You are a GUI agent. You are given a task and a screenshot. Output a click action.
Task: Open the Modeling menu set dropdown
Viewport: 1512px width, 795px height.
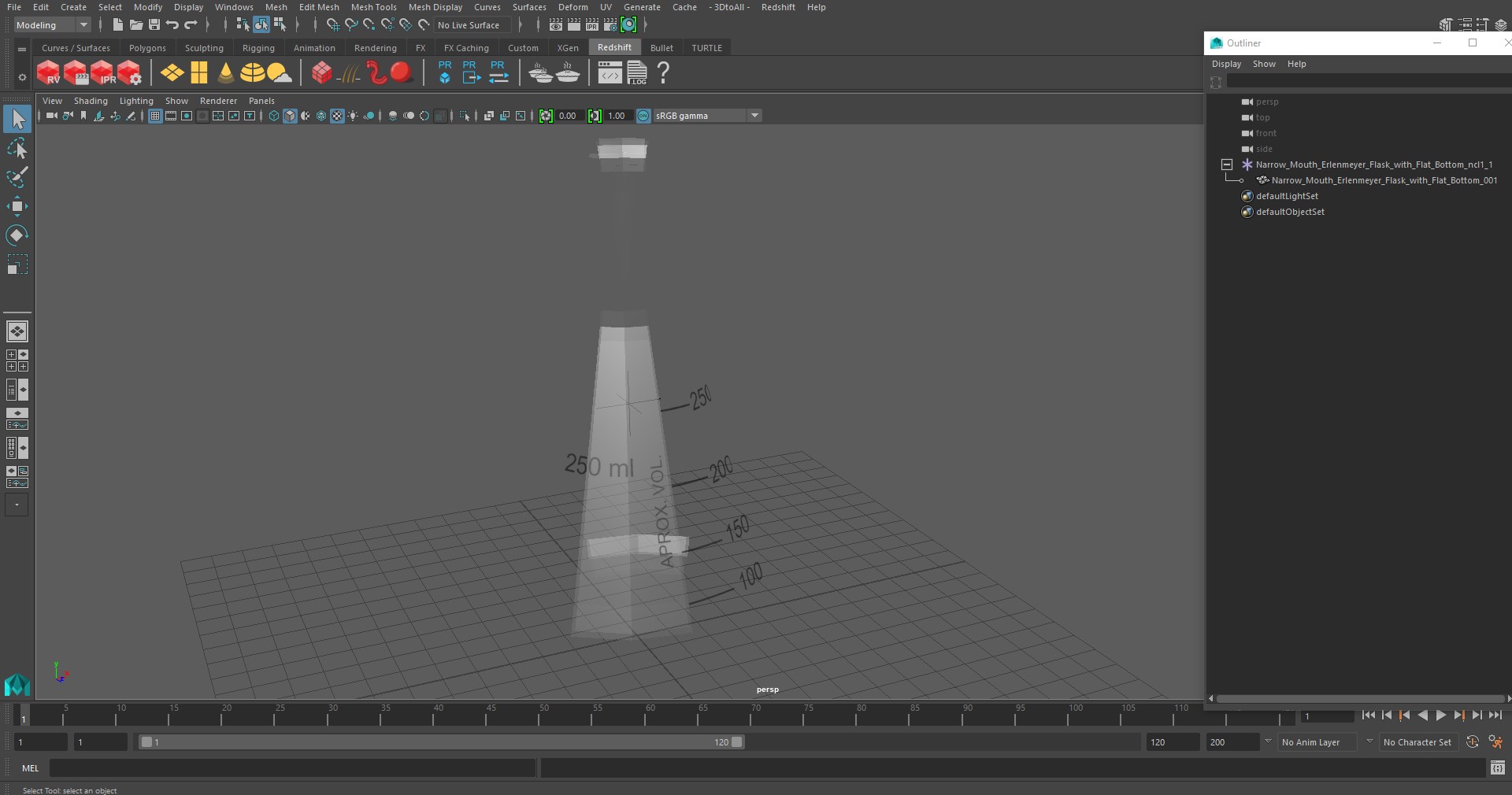coord(52,25)
